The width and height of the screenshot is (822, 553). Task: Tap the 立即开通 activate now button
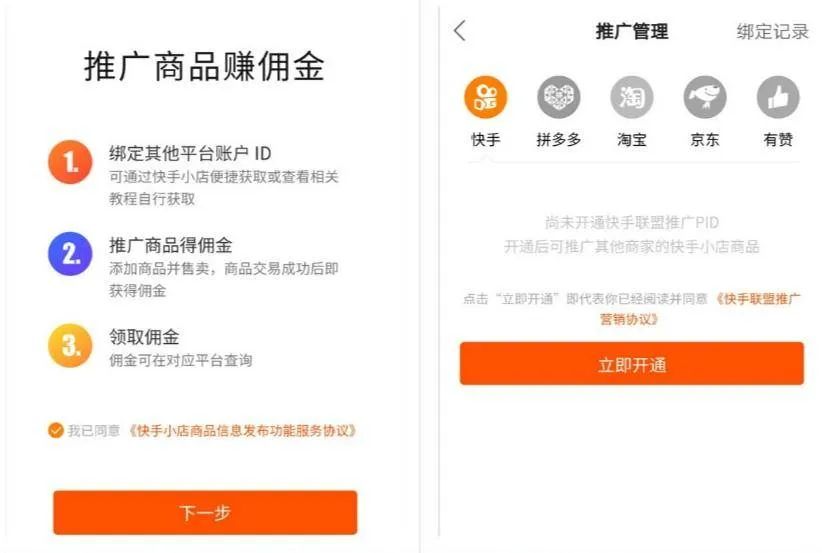pos(632,364)
